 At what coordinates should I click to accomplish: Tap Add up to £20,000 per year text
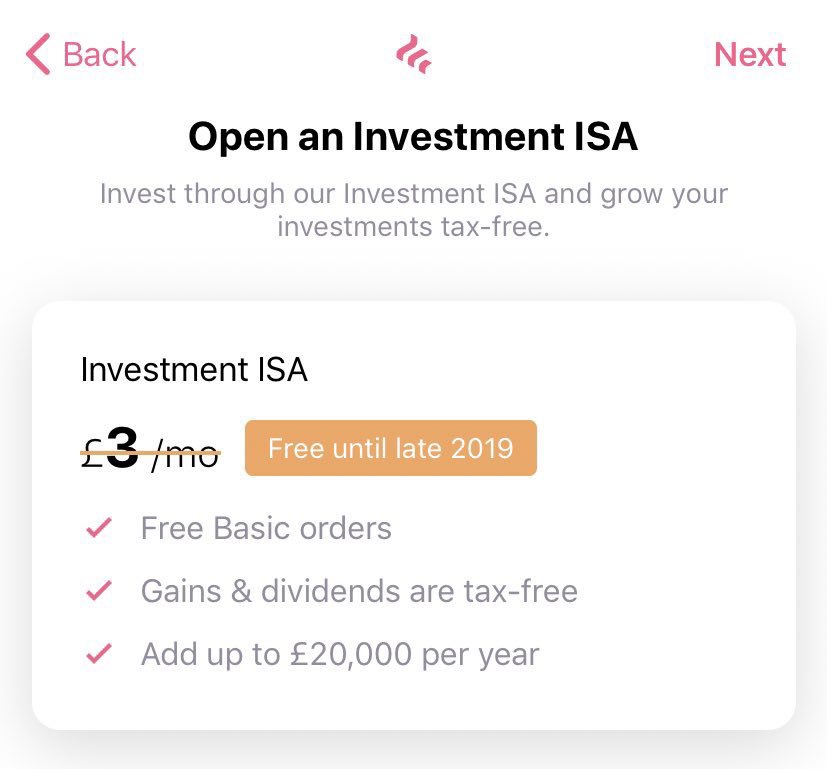click(x=340, y=655)
